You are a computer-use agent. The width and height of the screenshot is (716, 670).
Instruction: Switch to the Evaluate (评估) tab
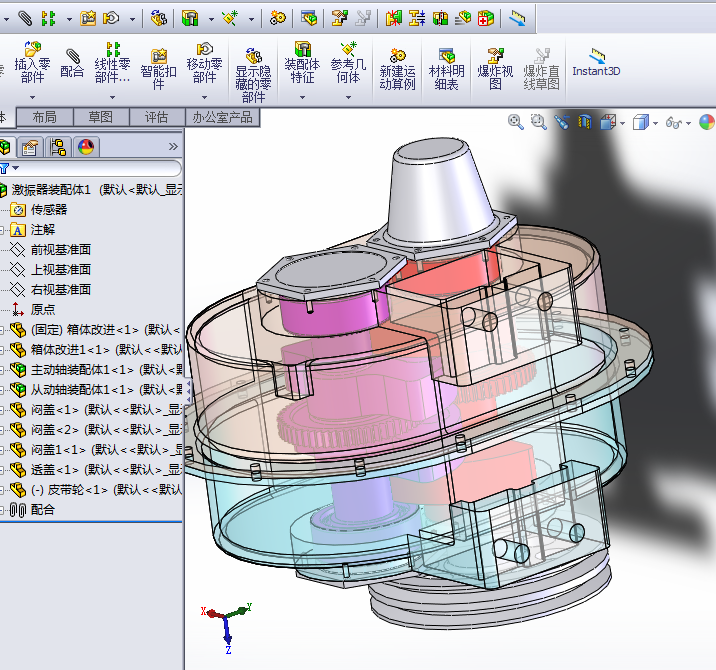(x=157, y=117)
